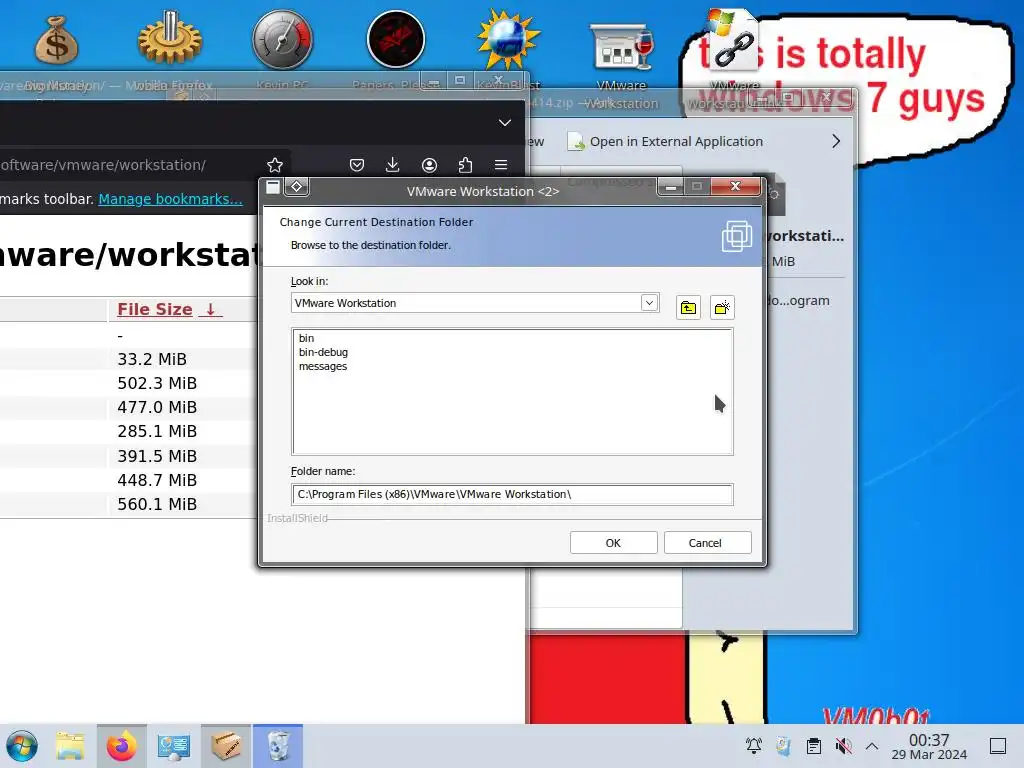Open Firefox hamburger menu

(x=501, y=165)
